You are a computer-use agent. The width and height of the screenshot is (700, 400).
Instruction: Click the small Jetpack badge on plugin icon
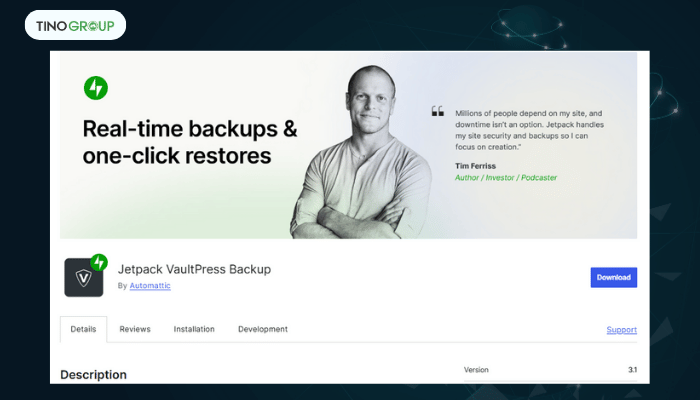point(99,262)
